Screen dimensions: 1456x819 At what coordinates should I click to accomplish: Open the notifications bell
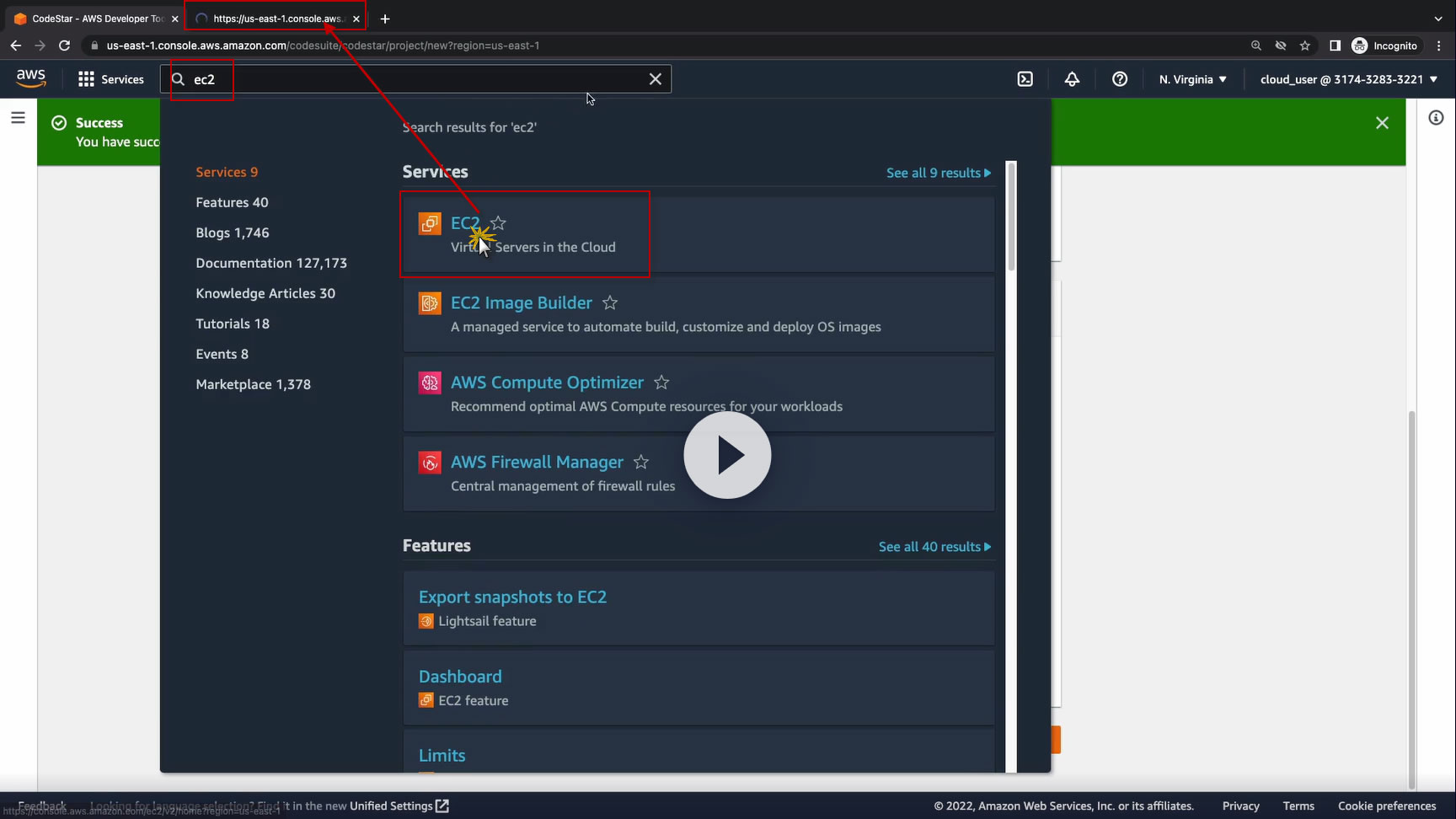[x=1072, y=79]
